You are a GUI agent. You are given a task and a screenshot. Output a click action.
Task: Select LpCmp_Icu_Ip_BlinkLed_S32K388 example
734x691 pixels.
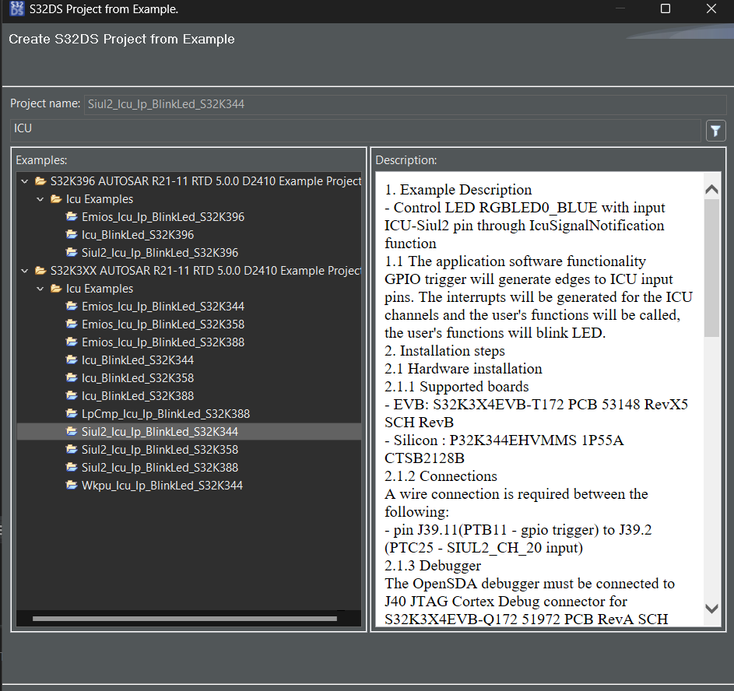166,414
